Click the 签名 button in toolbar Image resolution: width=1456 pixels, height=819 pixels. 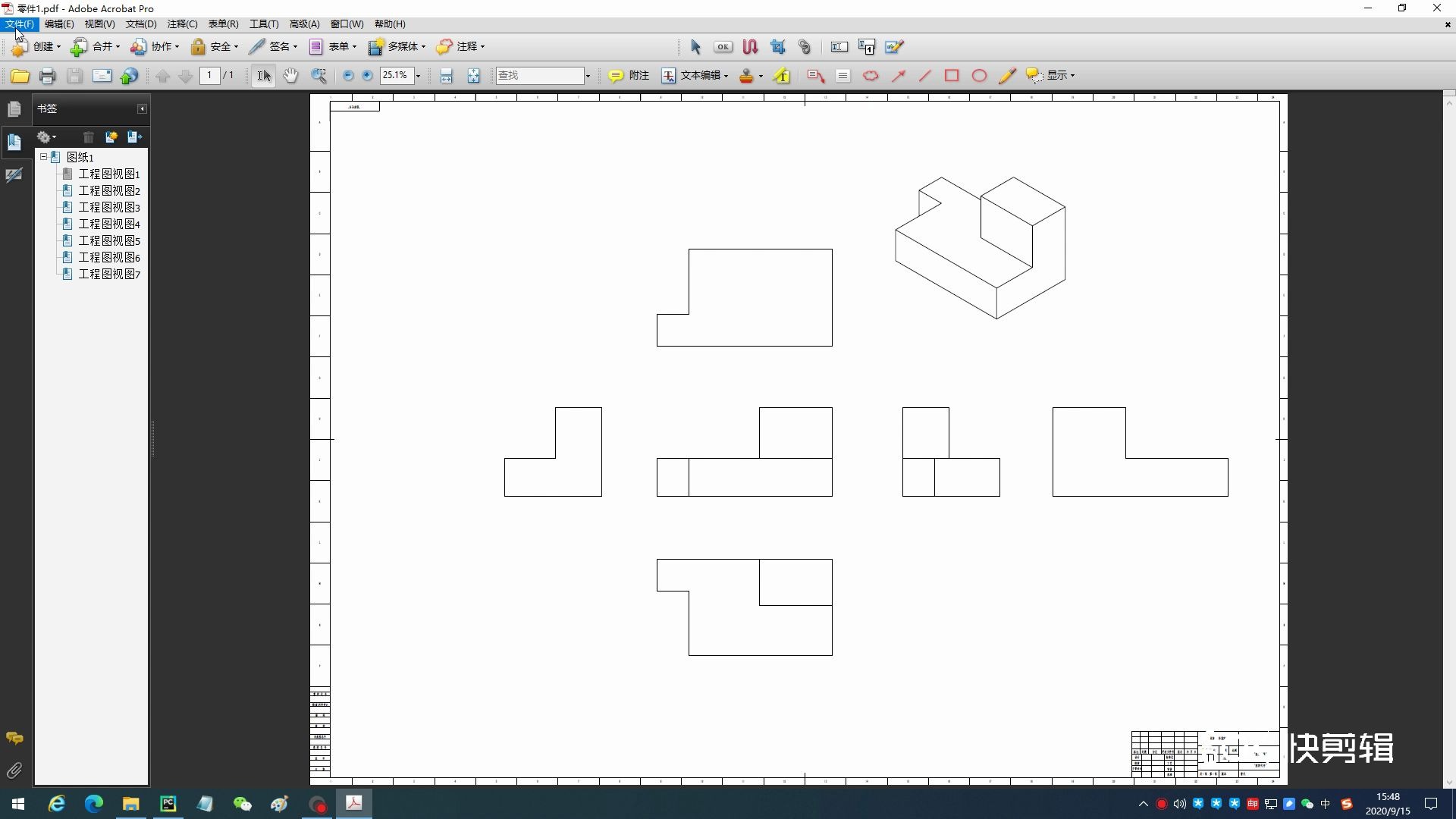pos(275,46)
